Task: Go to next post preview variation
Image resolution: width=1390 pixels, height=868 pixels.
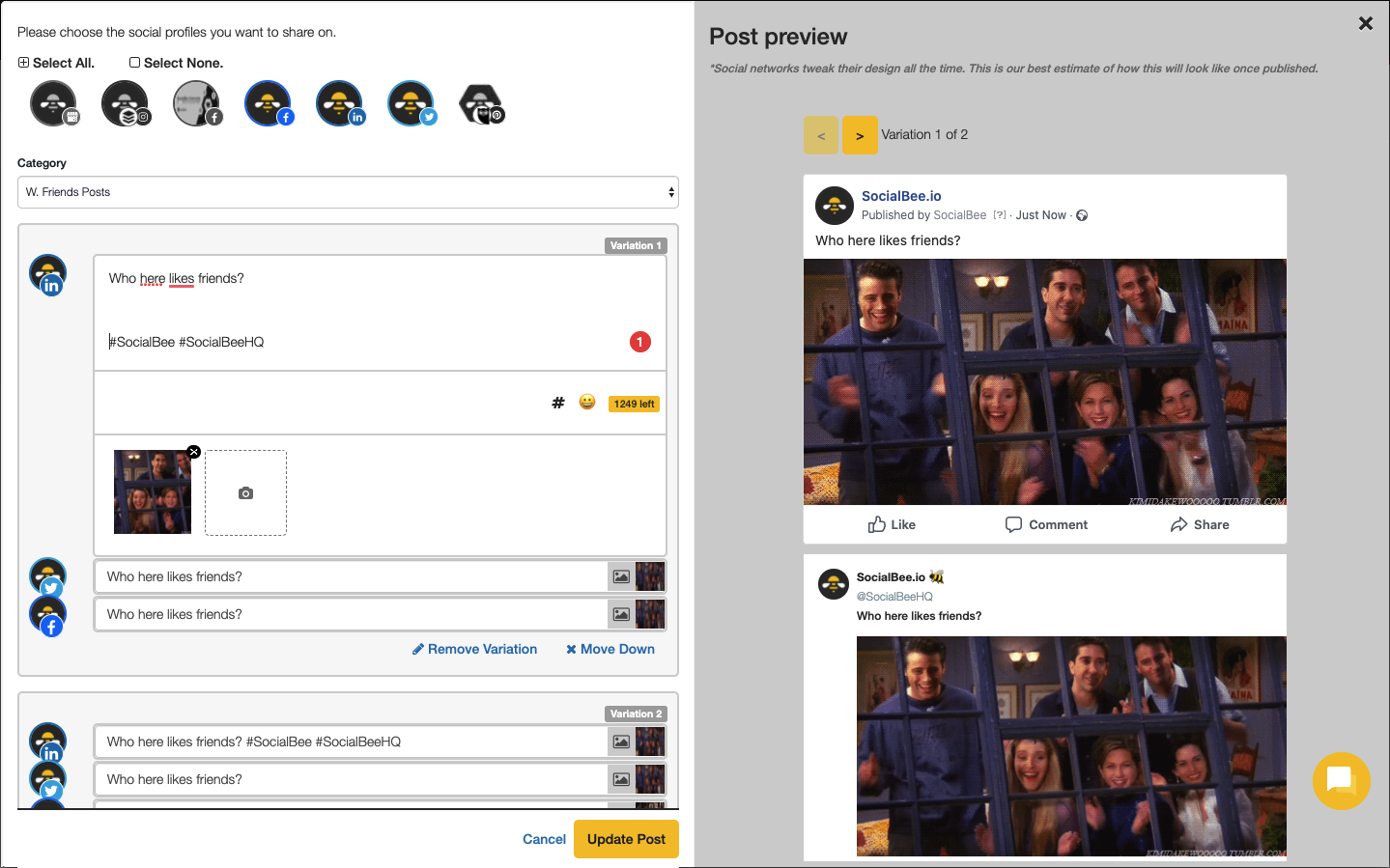Action: [x=860, y=135]
